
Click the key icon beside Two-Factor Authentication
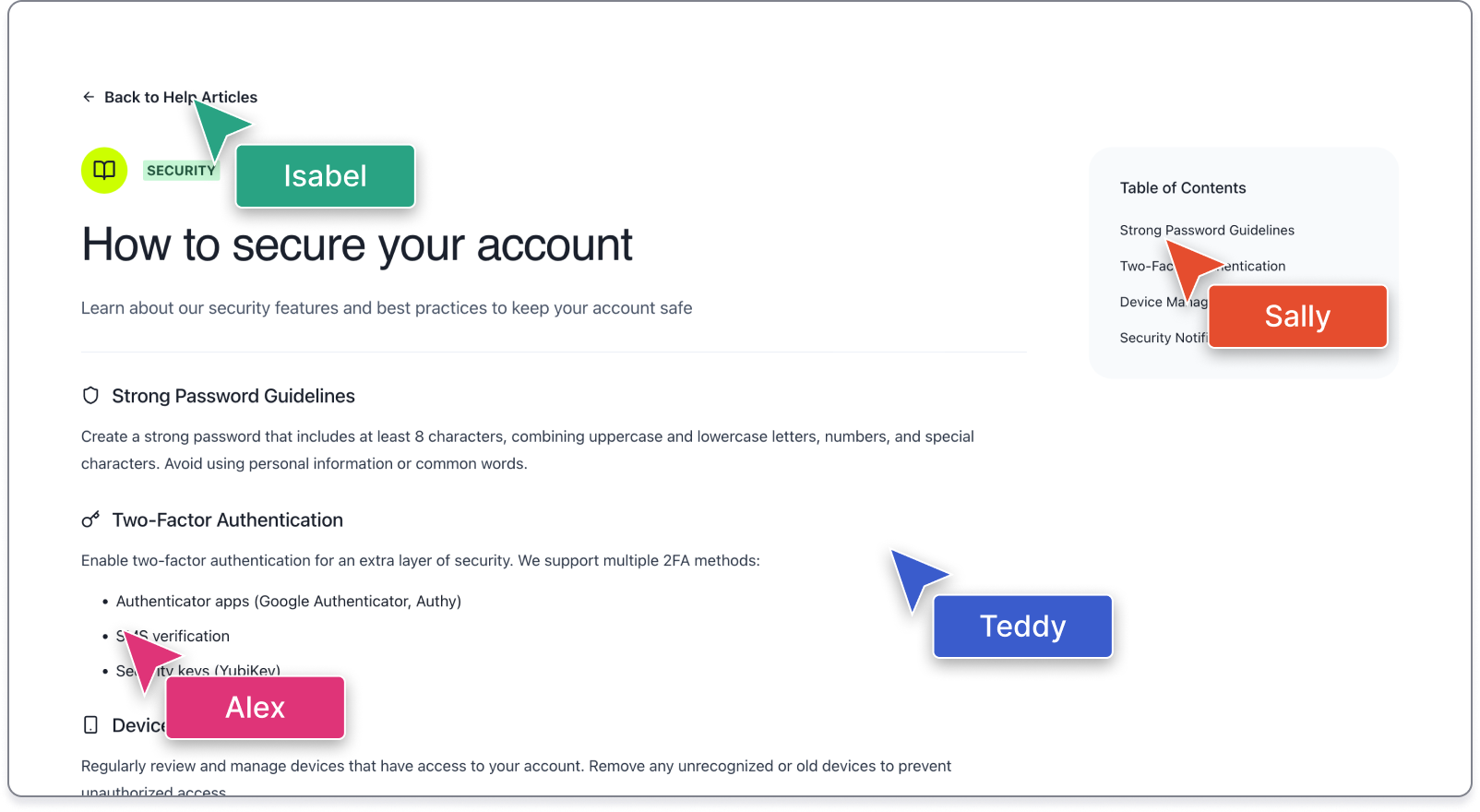[x=90, y=520]
